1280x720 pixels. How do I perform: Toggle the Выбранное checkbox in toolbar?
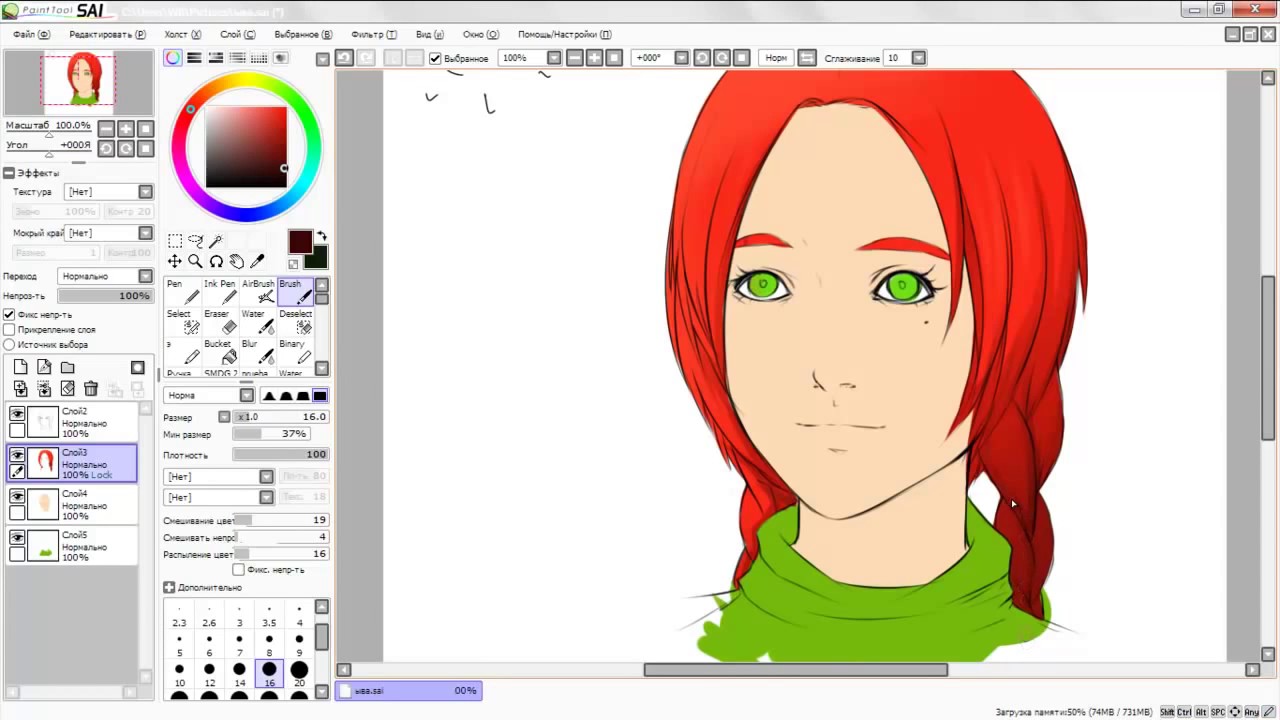[435, 58]
